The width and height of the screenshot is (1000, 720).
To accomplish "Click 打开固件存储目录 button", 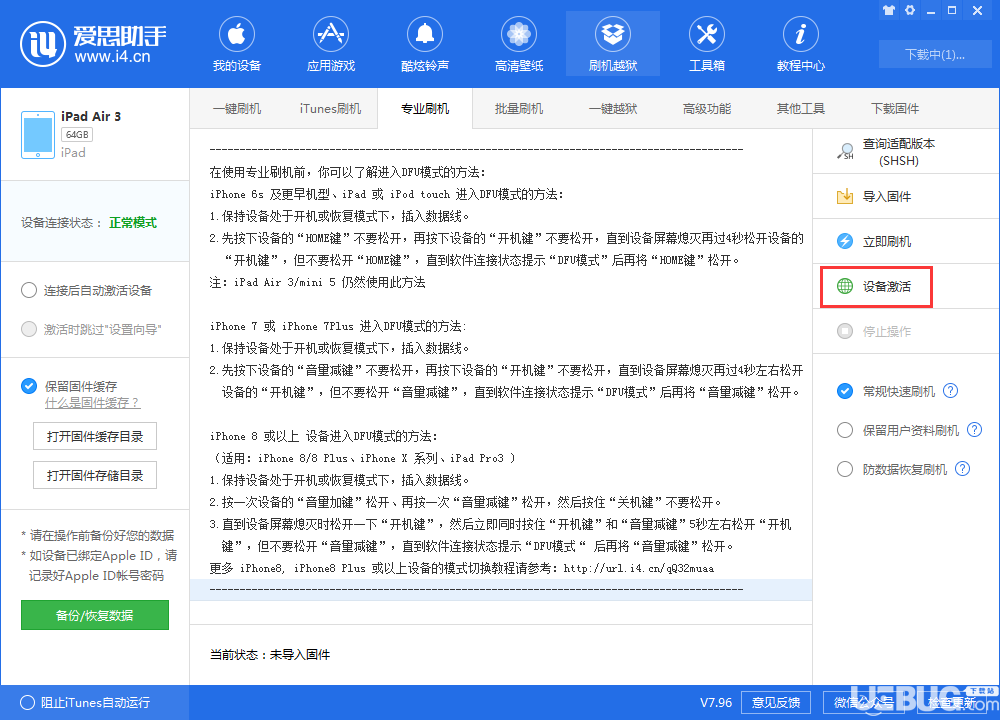I will click(x=94, y=475).
